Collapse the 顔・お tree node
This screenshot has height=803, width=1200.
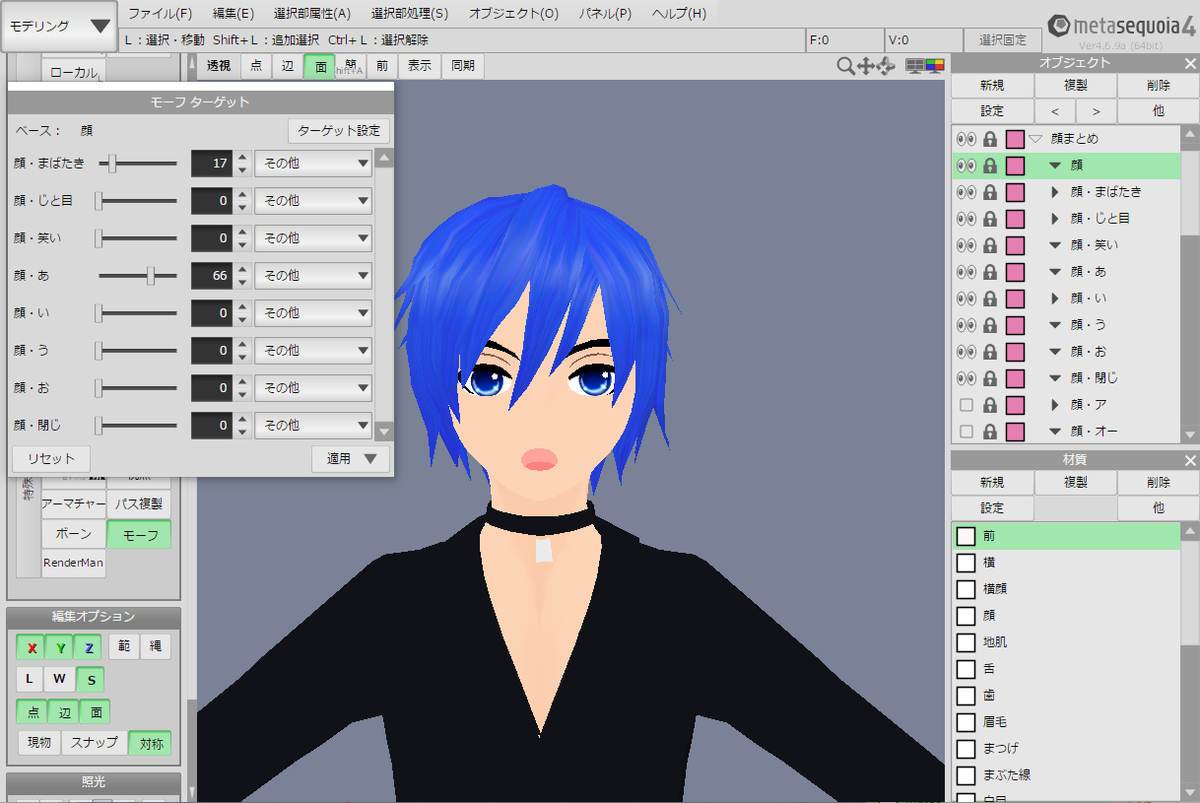tap(1054, 352)
